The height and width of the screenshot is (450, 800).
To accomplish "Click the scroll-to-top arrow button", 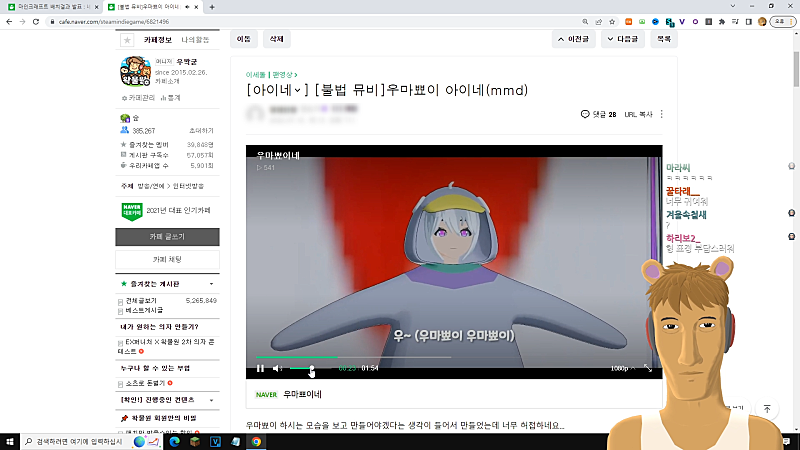I will pyautogui.click(x=767, y=409).
